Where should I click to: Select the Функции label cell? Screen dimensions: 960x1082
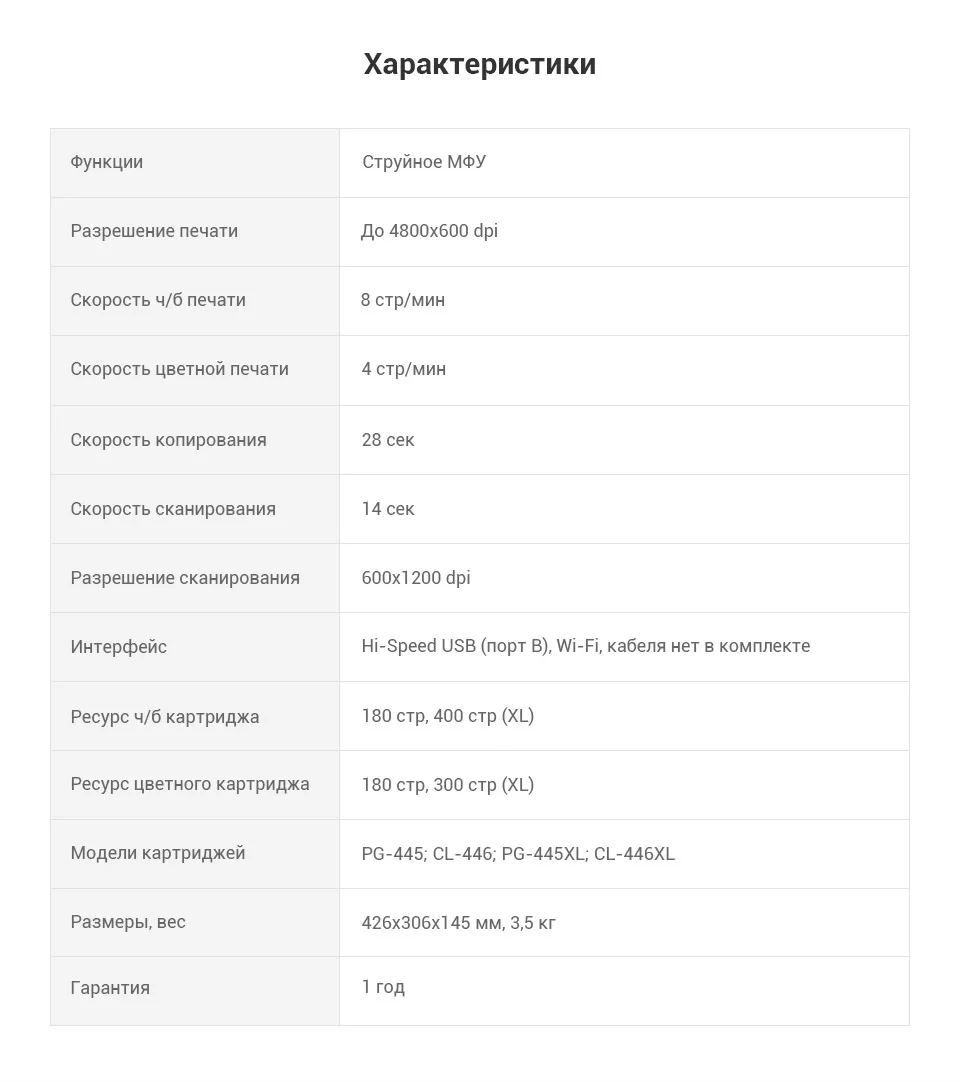tap(195, 163)
